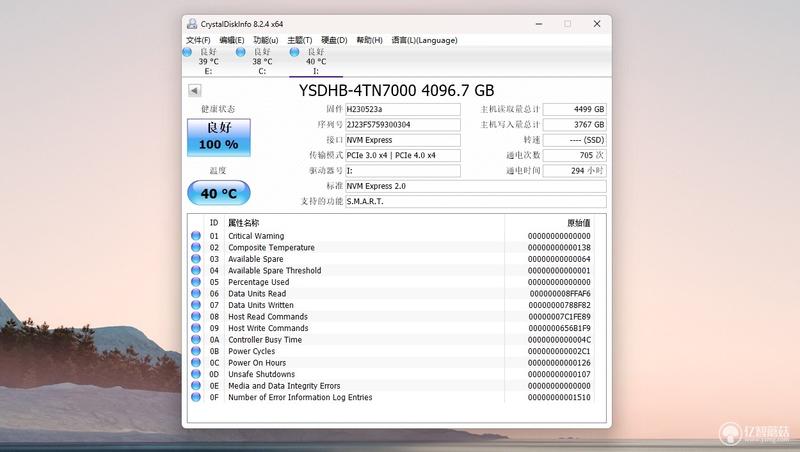Viewport: 800px width, 452px height.
Task: Click the S.M.A.R.T. supported features field
Action: (476, 202)
